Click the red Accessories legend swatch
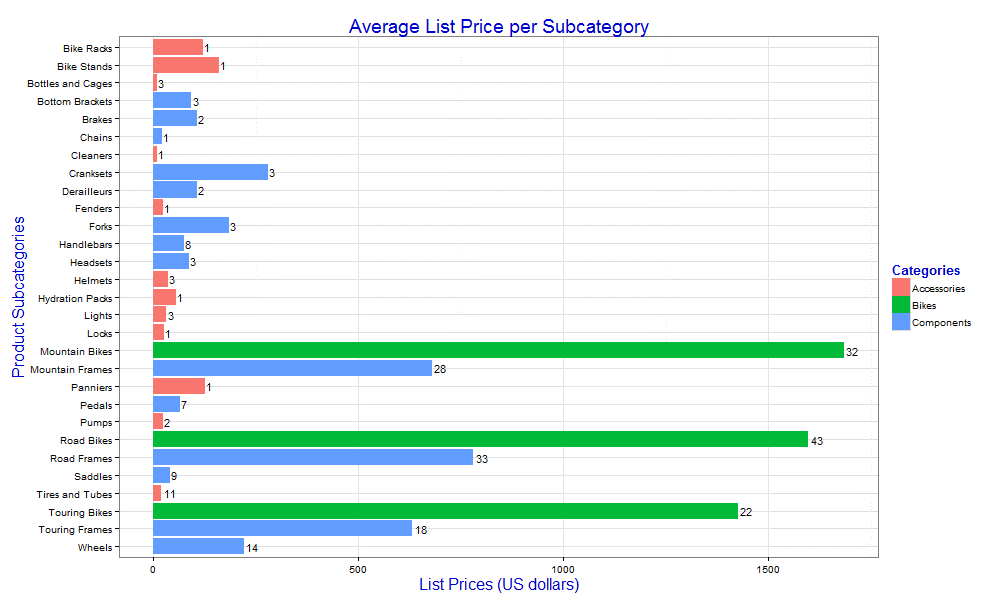Image resolution: width=1000 pixels, height=600 pixels. [901, 288]
